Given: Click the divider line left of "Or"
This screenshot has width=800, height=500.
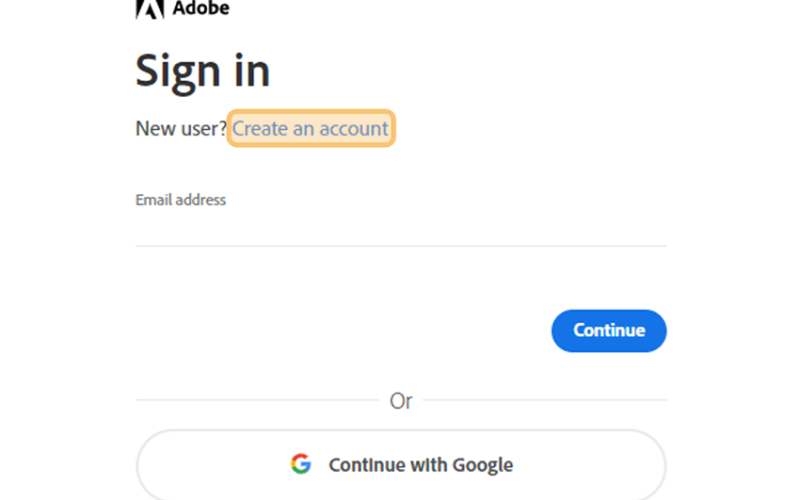Looking at the screenshot, I should tap(257, 400).
